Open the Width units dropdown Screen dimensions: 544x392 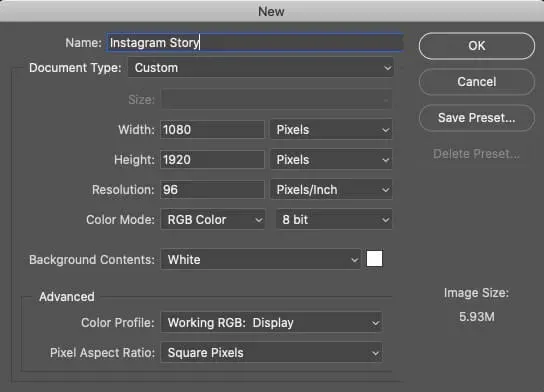pos(331,130)
